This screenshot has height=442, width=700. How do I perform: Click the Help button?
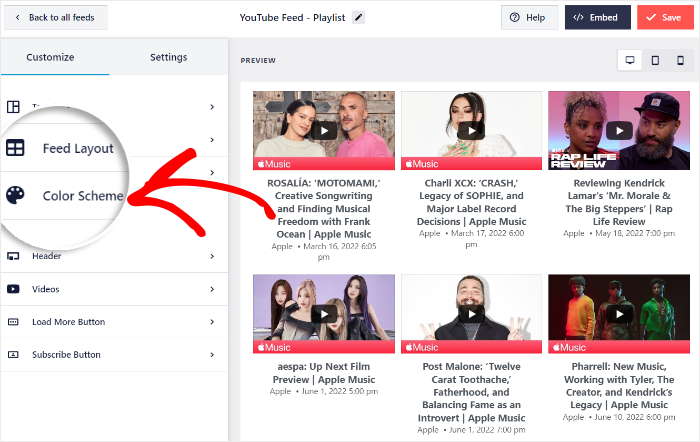(x=529, y=17)
